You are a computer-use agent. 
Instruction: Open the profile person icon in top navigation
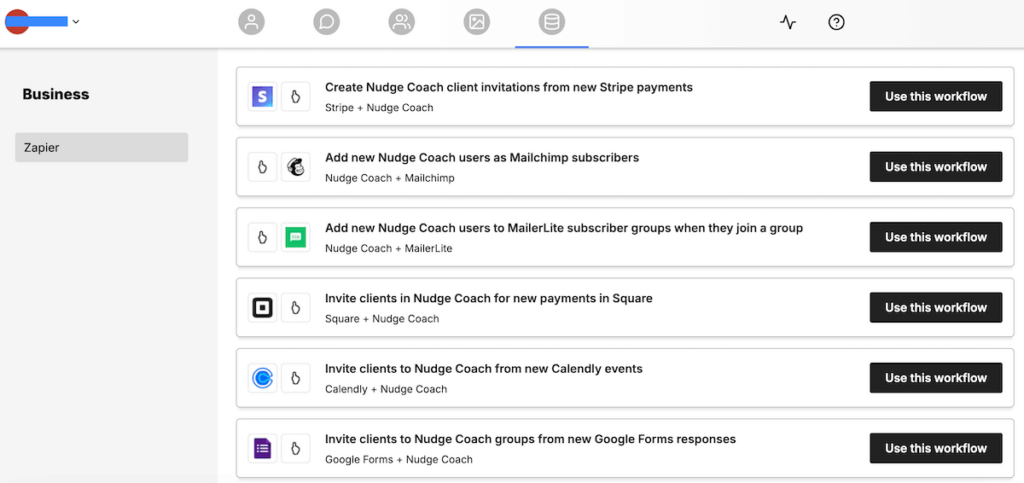coord(251,22)
